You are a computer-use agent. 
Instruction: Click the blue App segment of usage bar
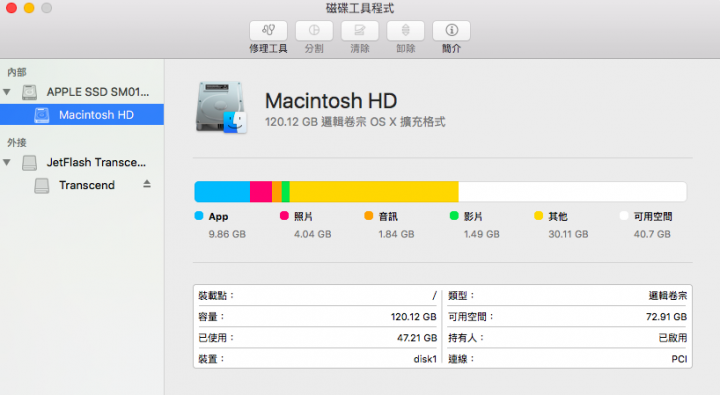point(222,192)
